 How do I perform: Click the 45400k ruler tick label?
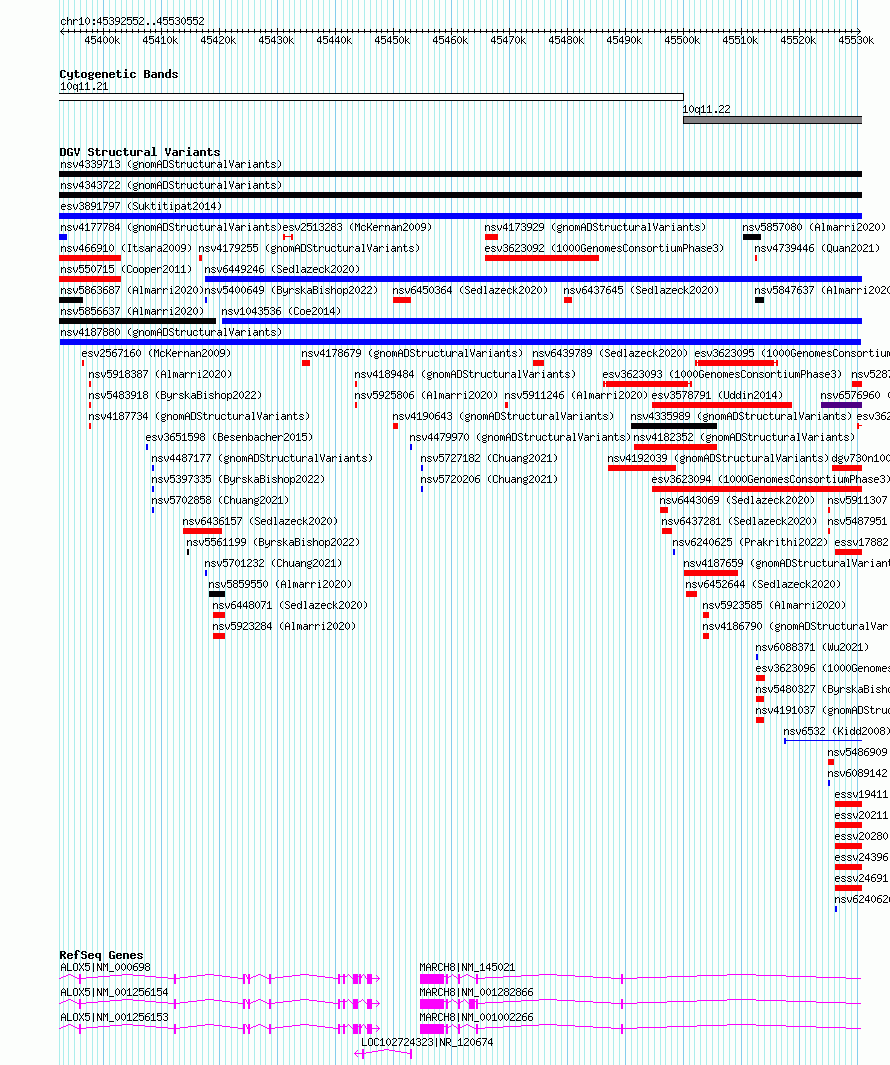(102, 40)
